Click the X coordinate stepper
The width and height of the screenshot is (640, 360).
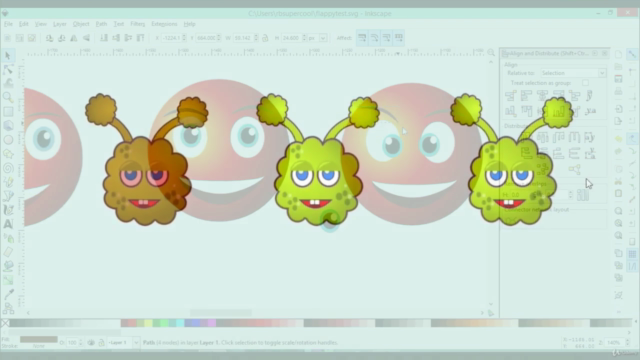(x=184, y=38)
